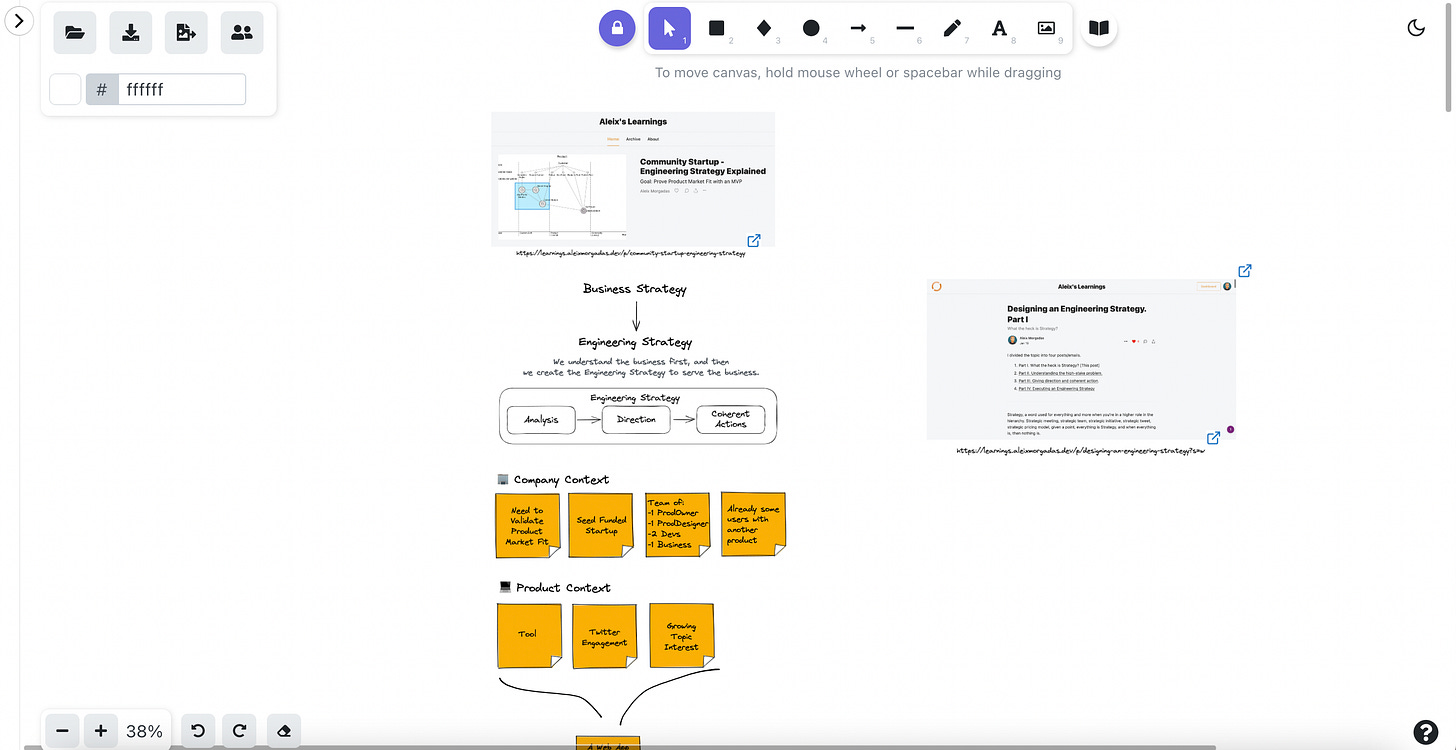This screenshot has height=750, width=1456.
Task: Select the Tool sticky note
Action: pyautogui.click(x=529, y=635)
